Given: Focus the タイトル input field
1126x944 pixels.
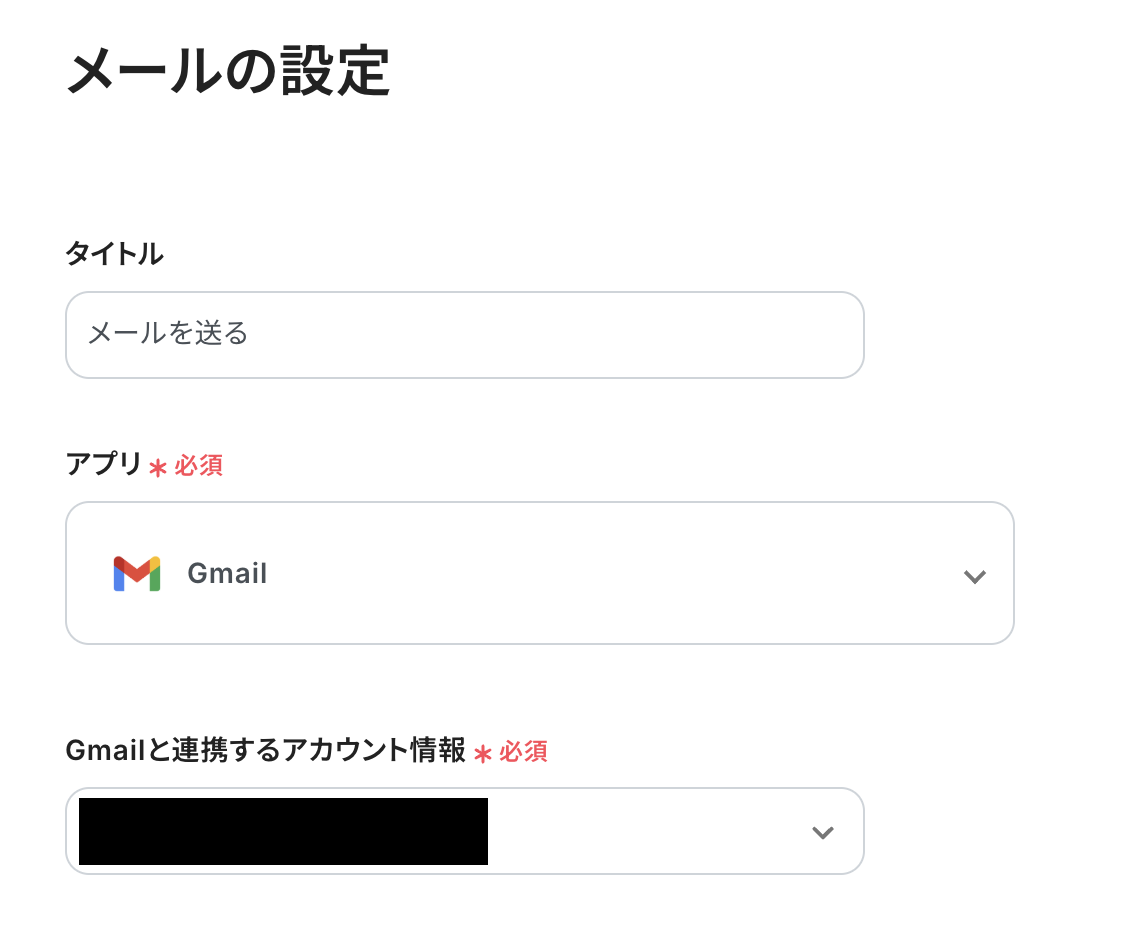Looking at the screenshot, I should [x=464, y=335].
